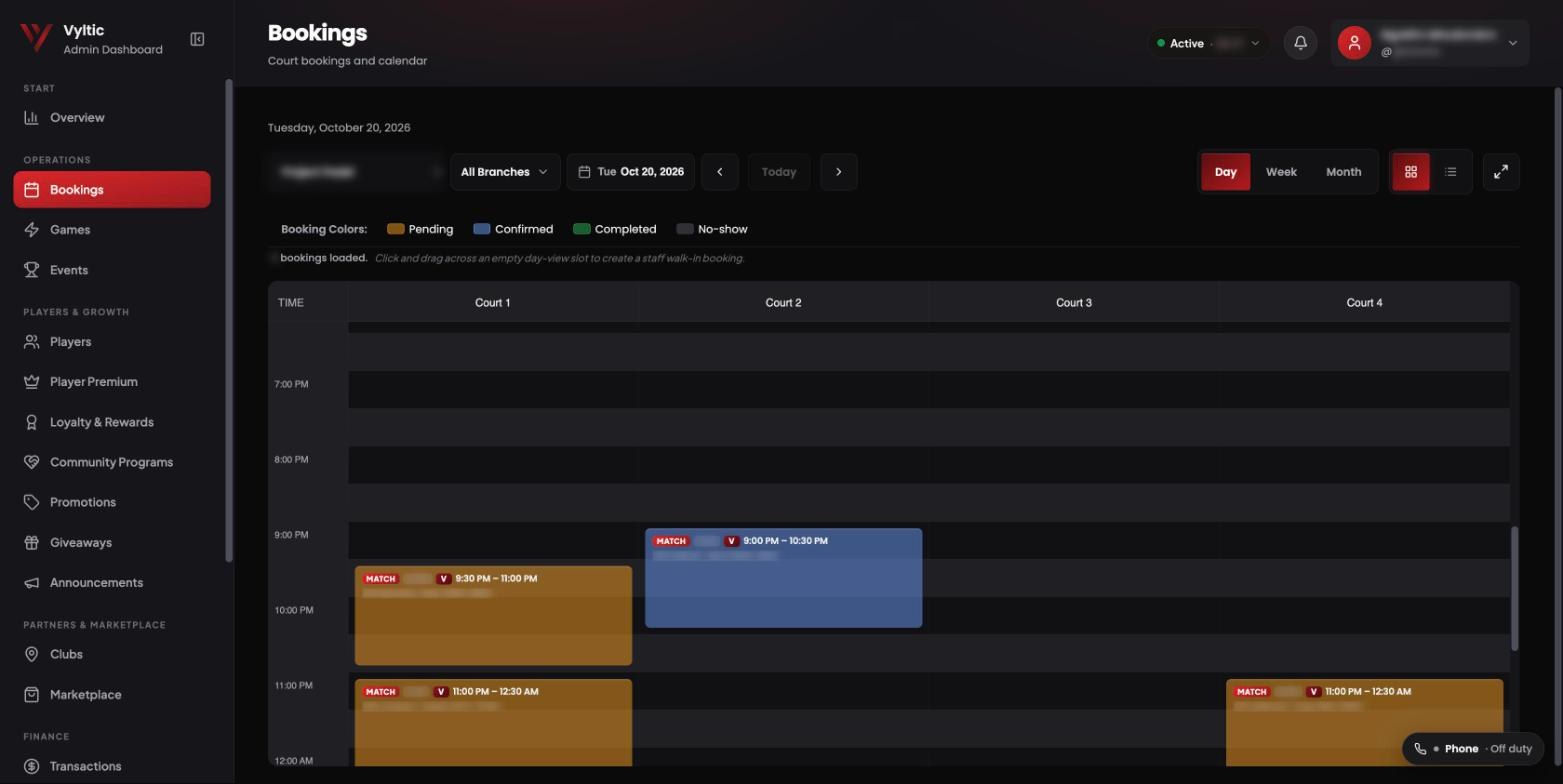Click the Player Premium crown icon
This screenshot has width=1563, height=784.
(x=32, y=382)
